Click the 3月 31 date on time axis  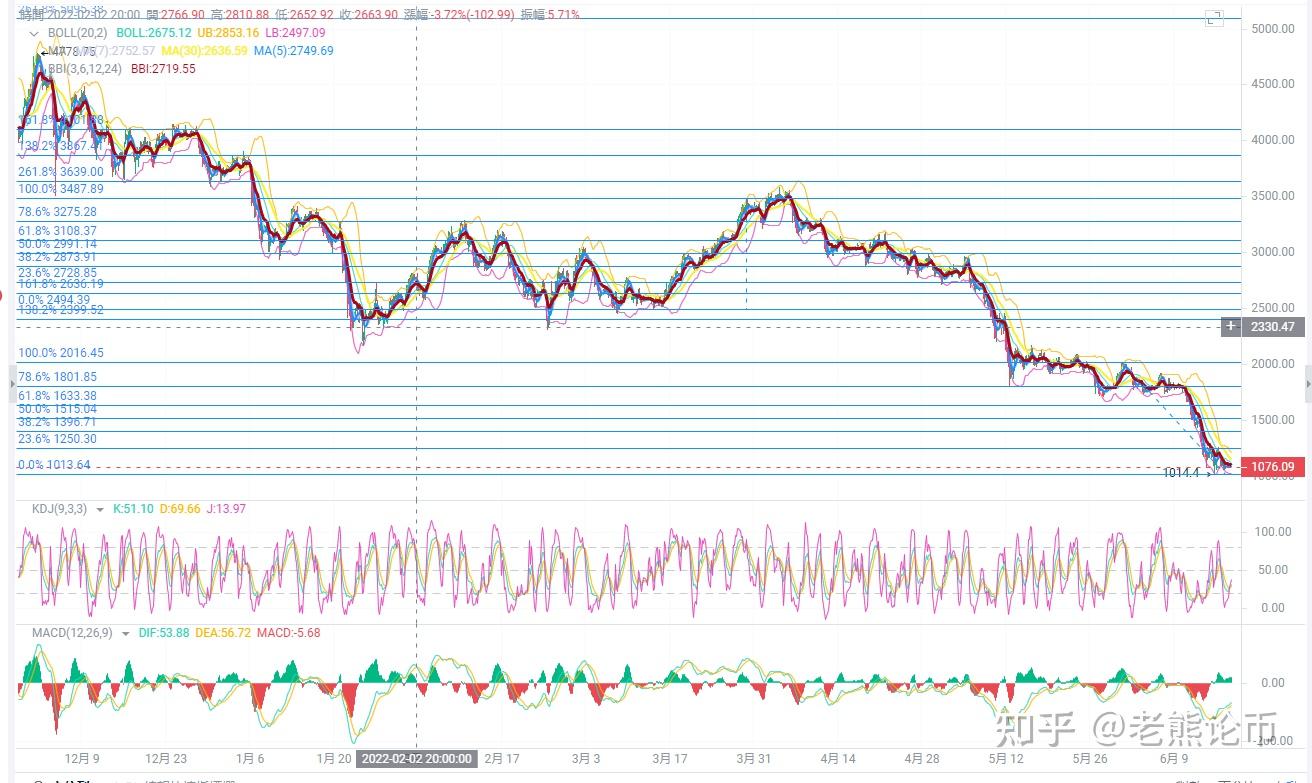point(756,759)
